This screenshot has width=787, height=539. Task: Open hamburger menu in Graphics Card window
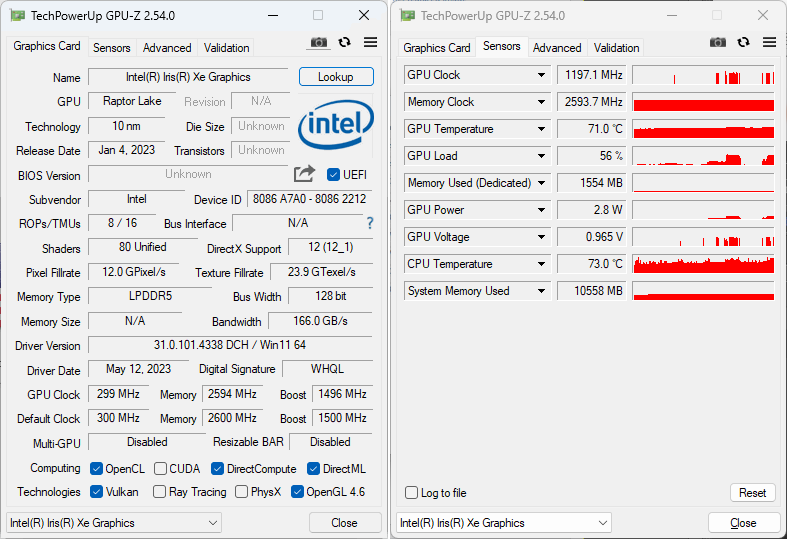[370, 42]
